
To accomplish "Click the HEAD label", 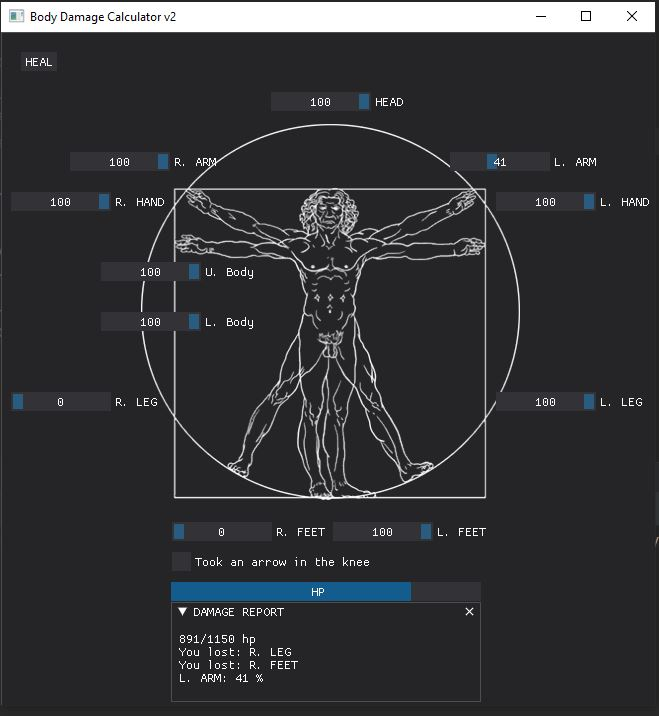I will pyautogui.click(x=389, y=102).
